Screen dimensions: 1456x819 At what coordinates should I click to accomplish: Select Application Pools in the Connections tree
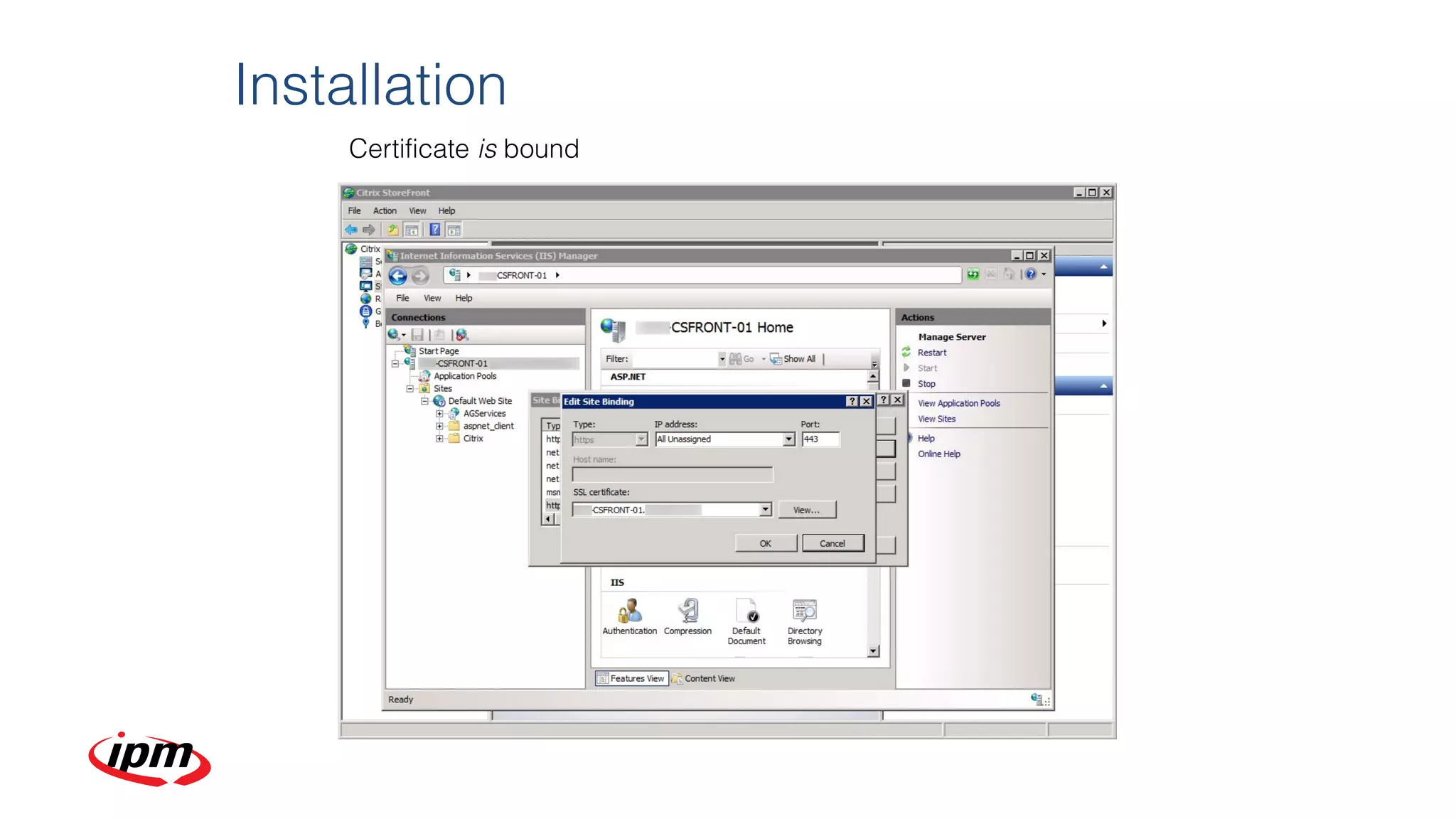(465, 376)
